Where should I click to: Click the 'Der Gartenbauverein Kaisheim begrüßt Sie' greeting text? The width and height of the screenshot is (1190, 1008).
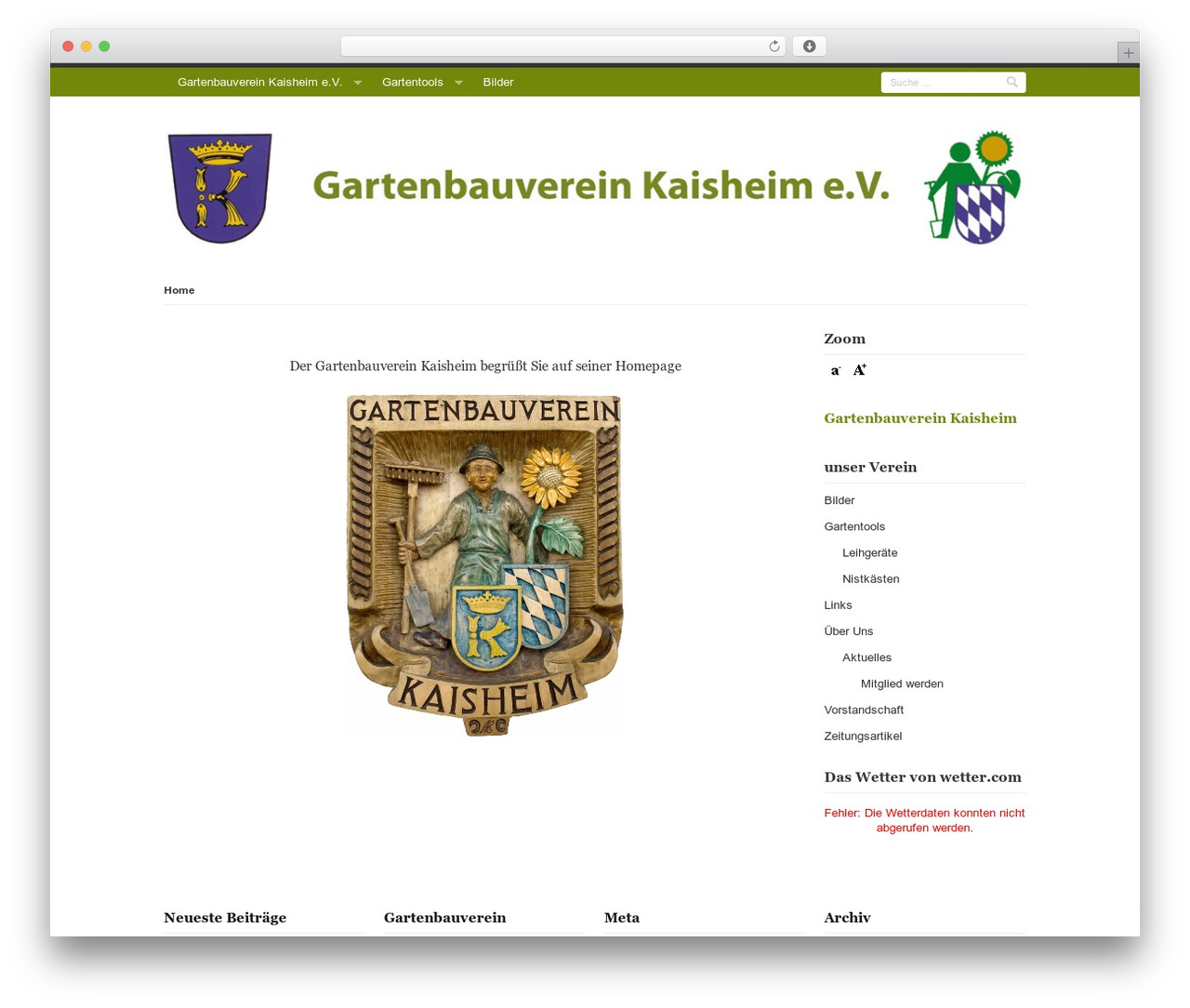pos(485,366)
